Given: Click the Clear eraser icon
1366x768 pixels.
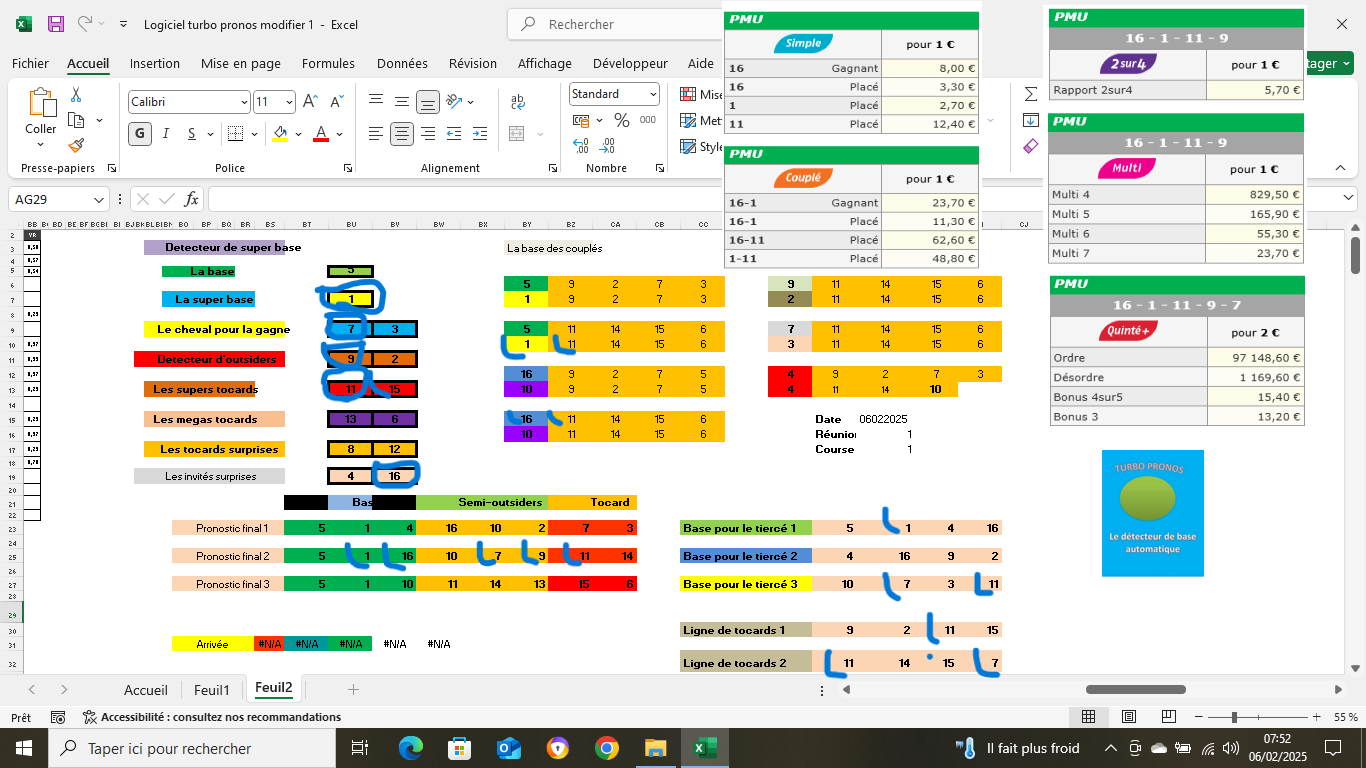Looking at the screenshot, I should (x=1031, y=146).
